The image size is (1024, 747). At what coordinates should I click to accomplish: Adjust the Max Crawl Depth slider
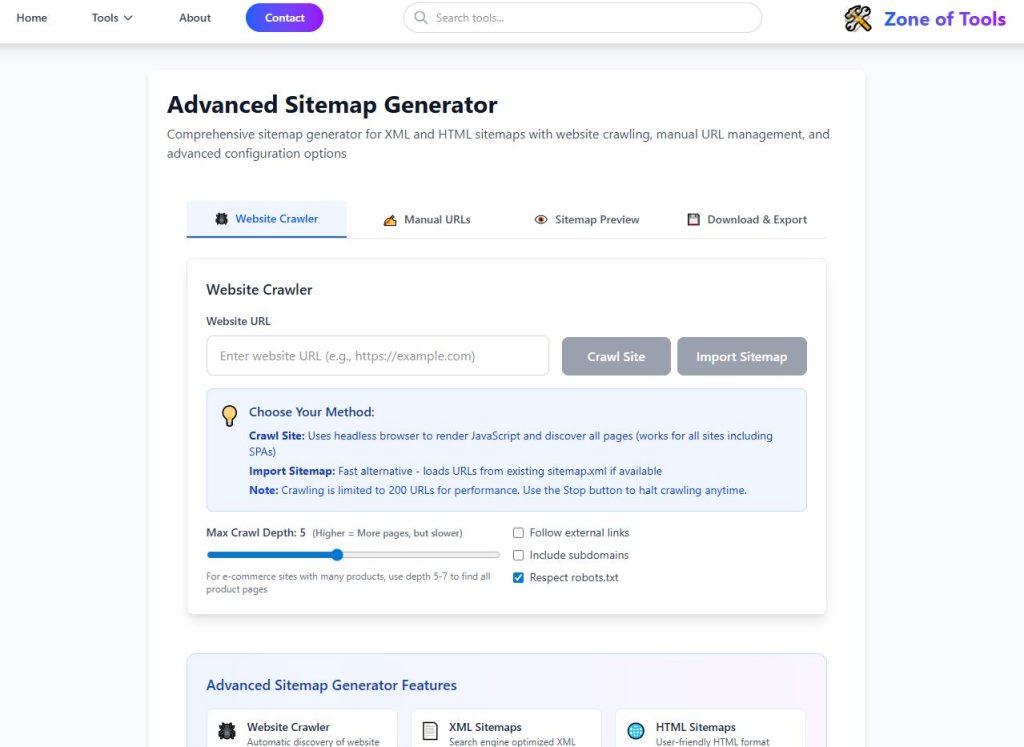336,554
